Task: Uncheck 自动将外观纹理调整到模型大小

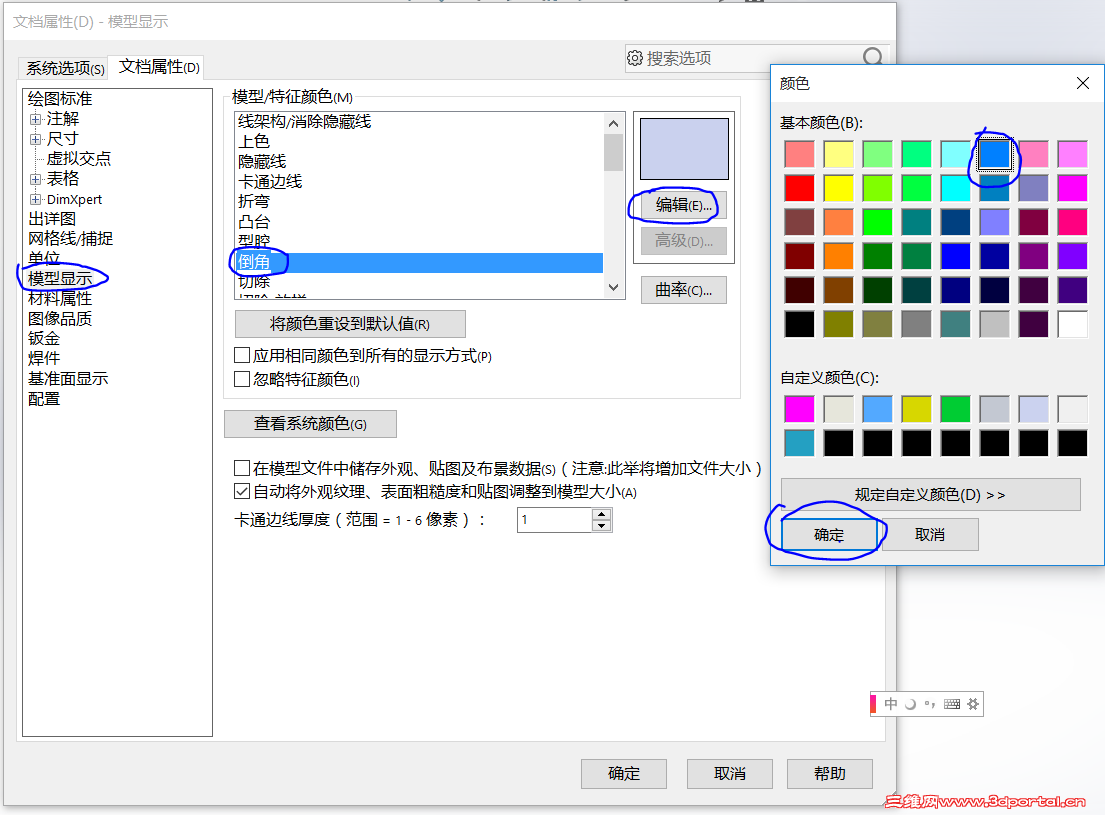Action: point(241,489)
